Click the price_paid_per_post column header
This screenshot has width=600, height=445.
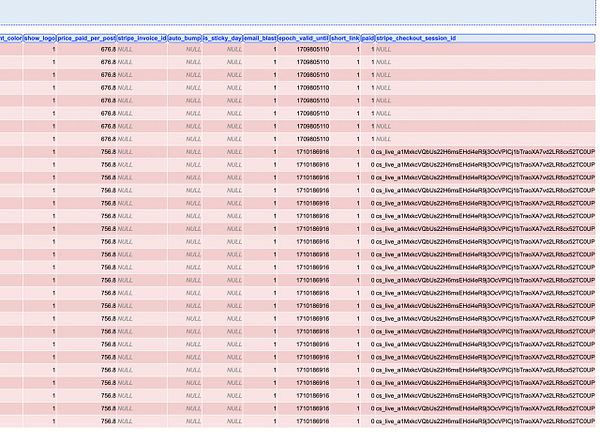point(86,38)
